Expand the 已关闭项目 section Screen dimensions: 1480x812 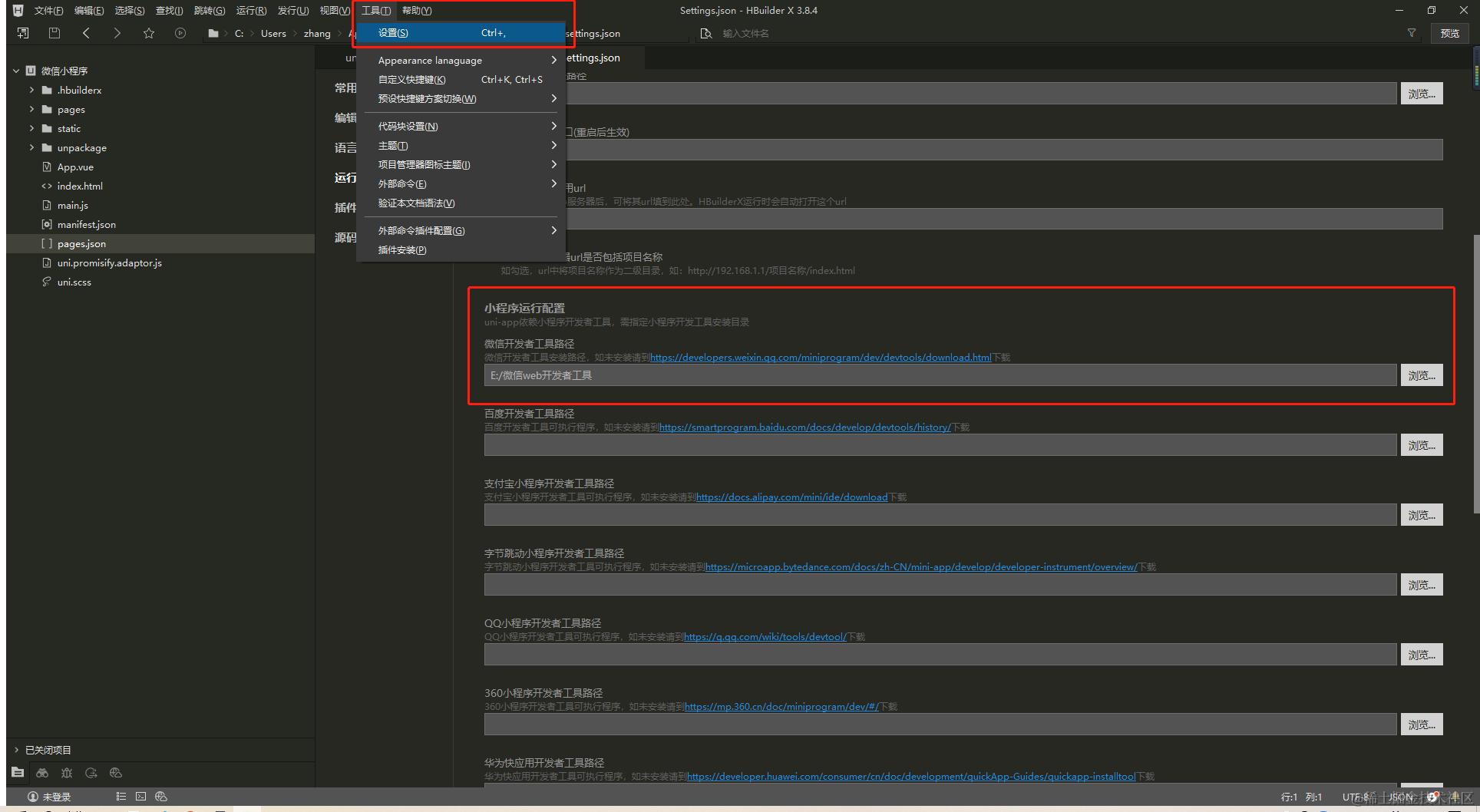[x=17, y=749]
